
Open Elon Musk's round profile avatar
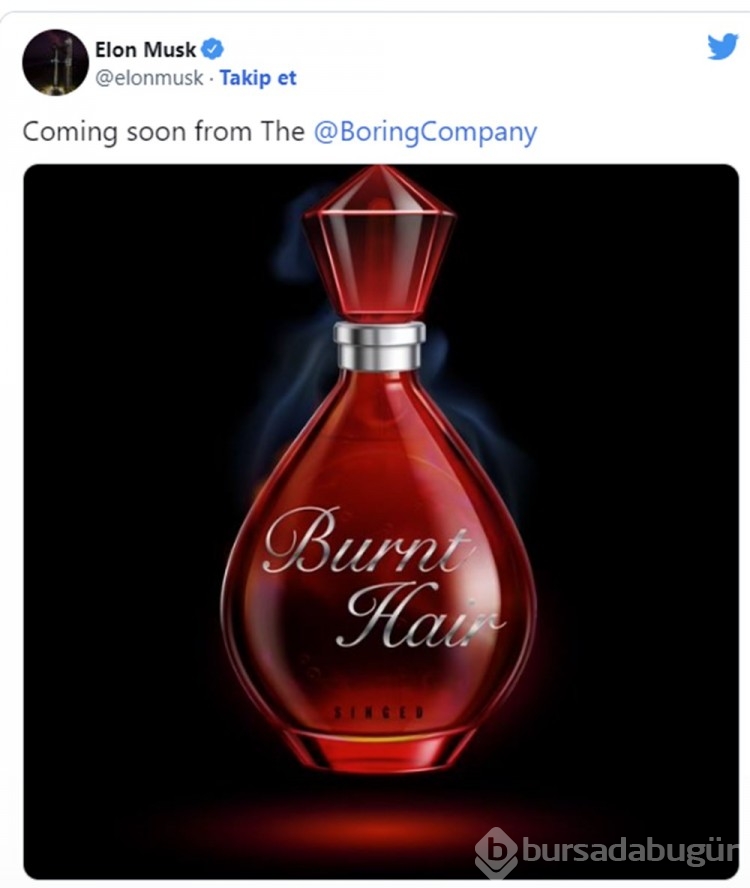tap(56, 62)
